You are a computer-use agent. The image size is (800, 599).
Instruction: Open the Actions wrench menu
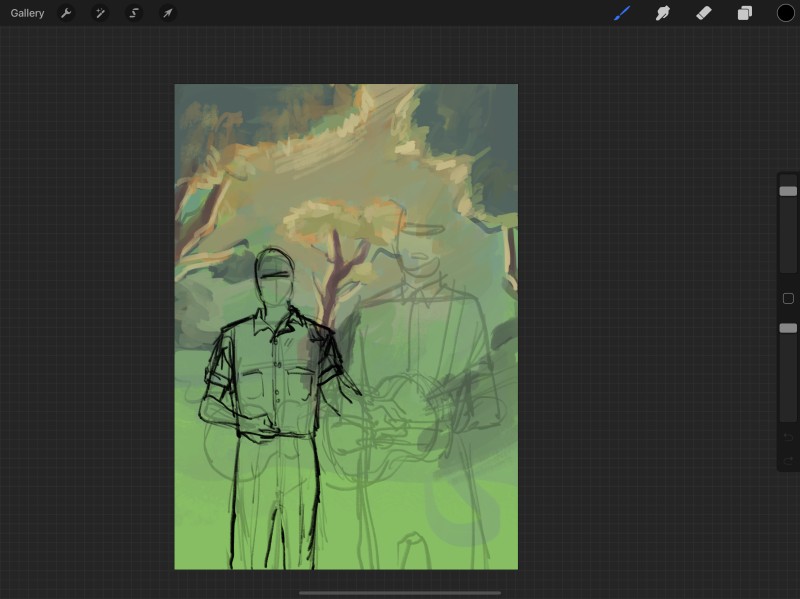point(66,13)
